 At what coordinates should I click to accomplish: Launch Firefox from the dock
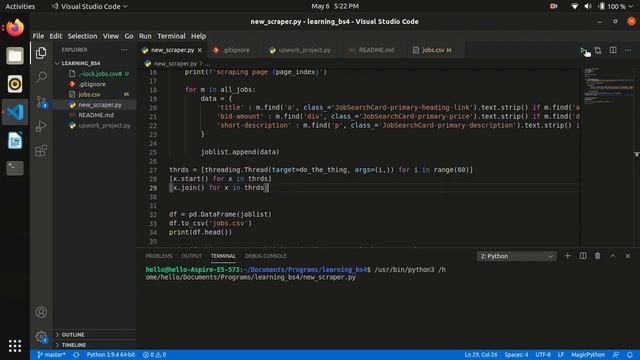point(15,28)
